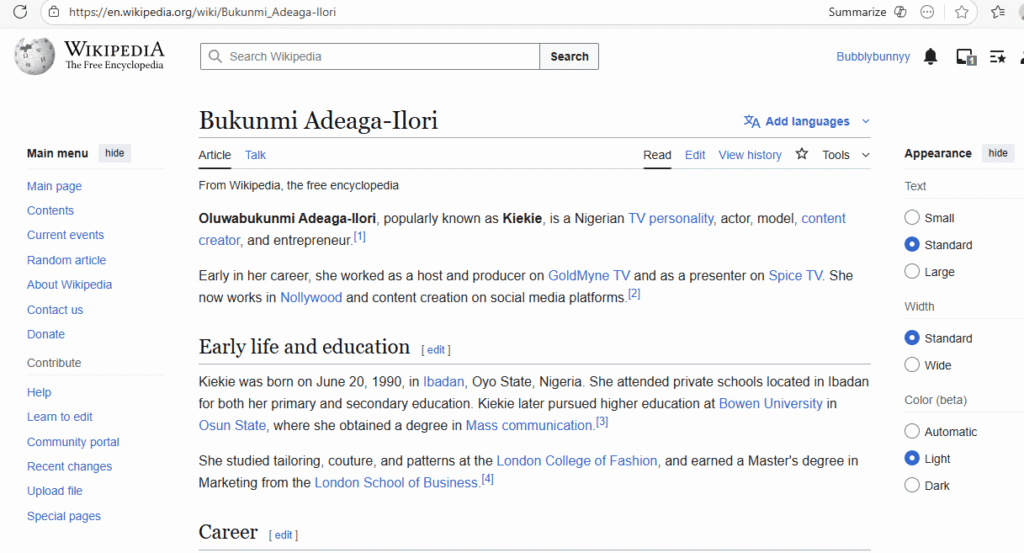Click the Wikipedia globe logo
The height and width of the screenshot is (553, 1024).
34,56
